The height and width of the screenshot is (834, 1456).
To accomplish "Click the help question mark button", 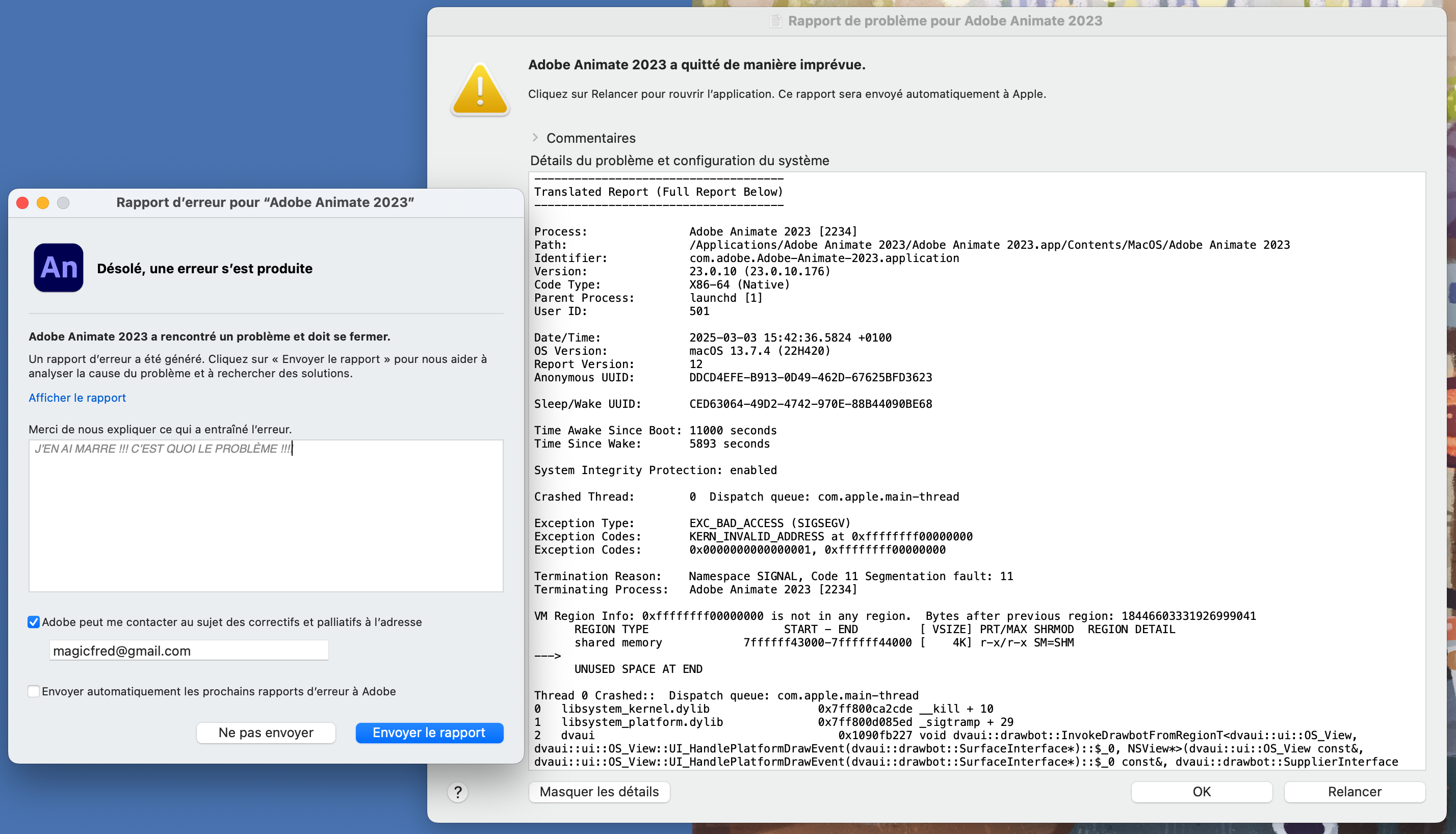I will point(457,792).
